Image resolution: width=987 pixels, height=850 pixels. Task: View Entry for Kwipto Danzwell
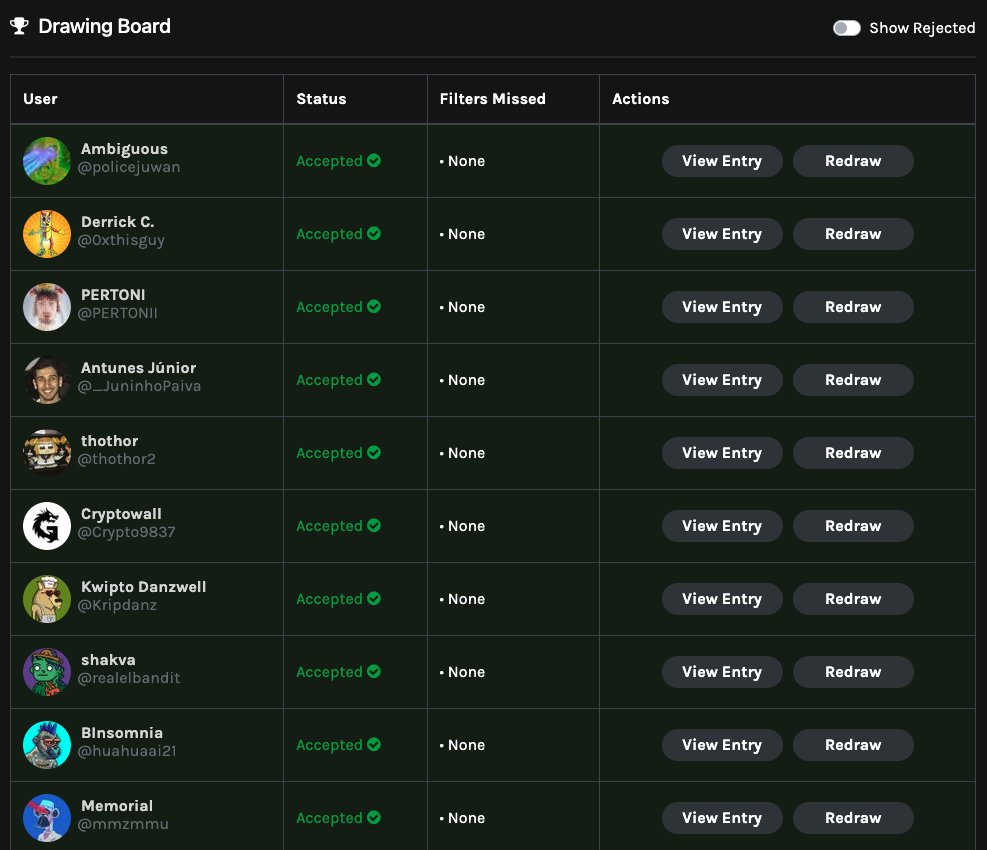722,599
